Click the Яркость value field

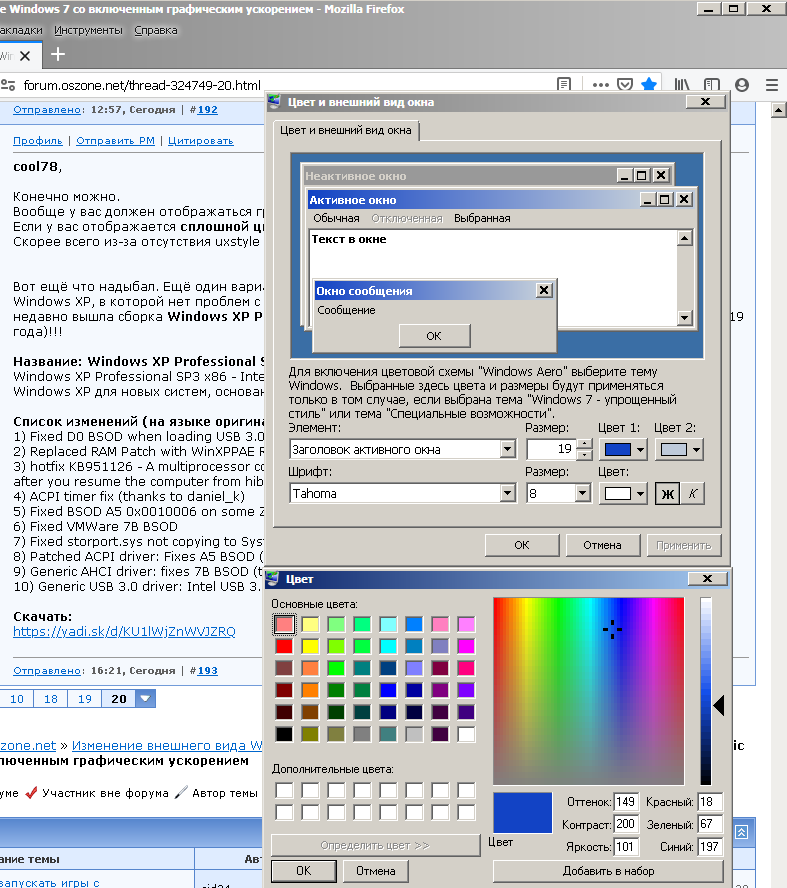tap(626, 847)
